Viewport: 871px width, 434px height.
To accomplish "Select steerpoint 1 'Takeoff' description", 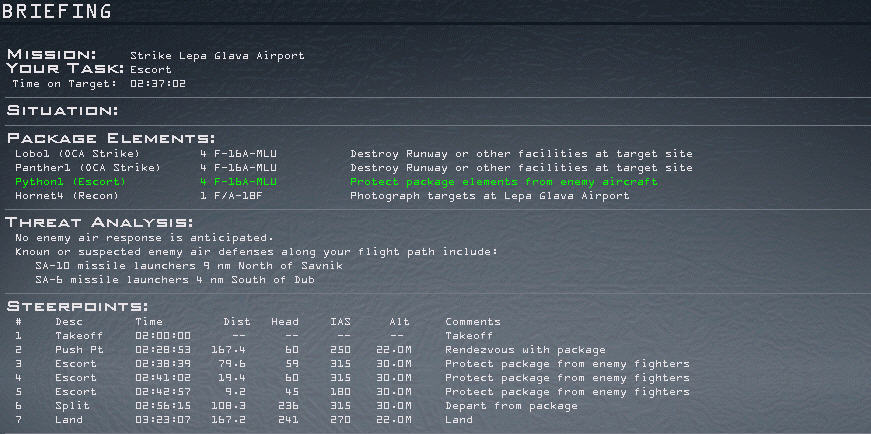I will point(79,336).
